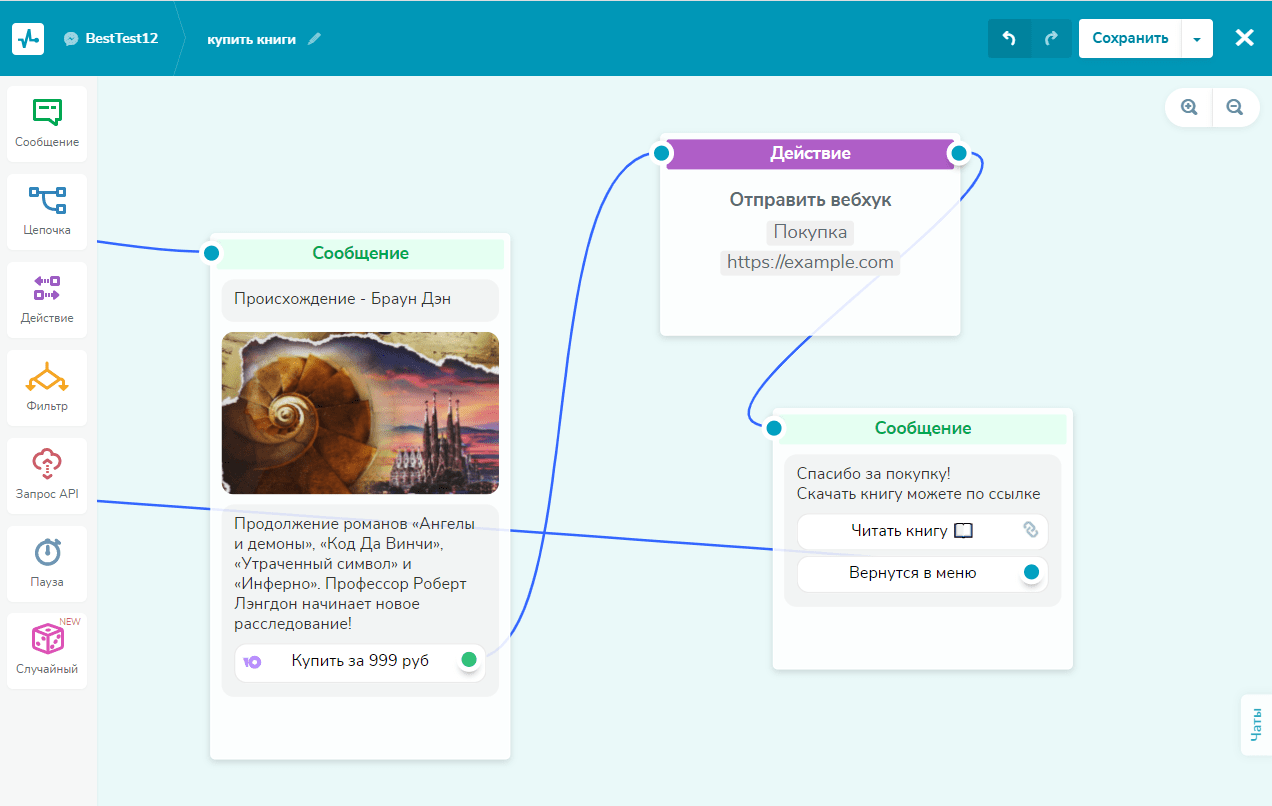Click the pencil icon to rename the flow

pos(314,39)
